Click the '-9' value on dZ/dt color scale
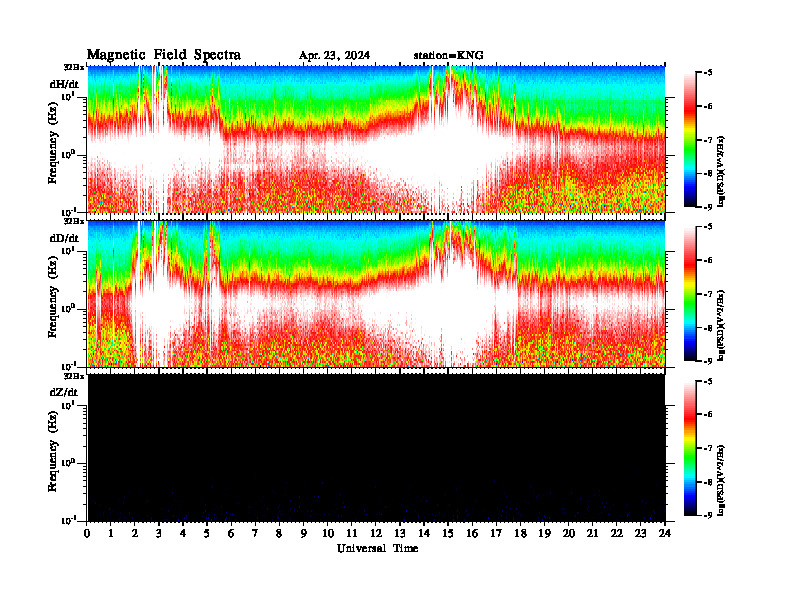This screenshot has height=612, width=792. pyautogui.click(x=707, y=515)
